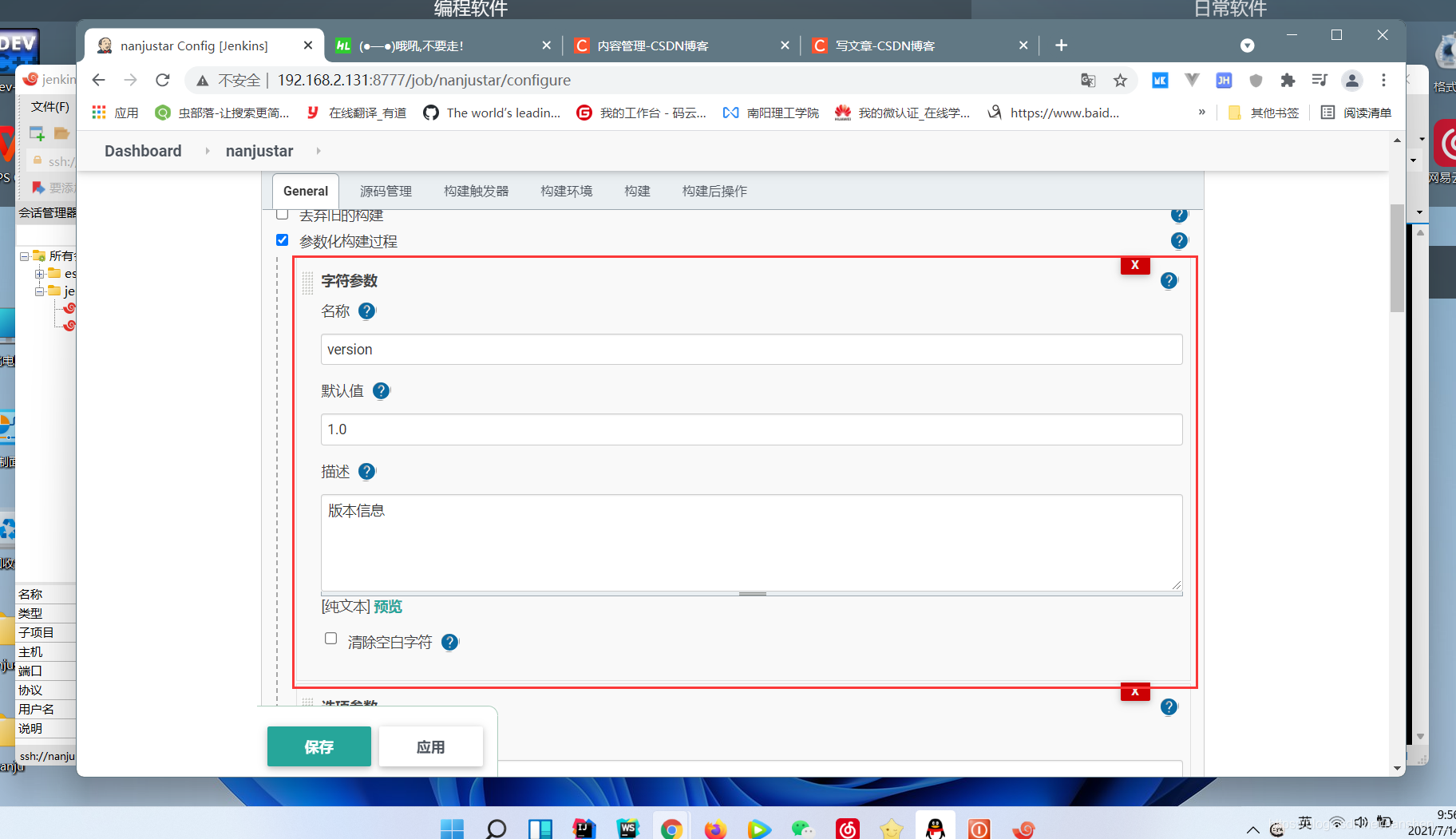The image size is (1456, 839).
Task: Uncheck the 参数化构建过程 checkbox
Action: pos(283,239)
